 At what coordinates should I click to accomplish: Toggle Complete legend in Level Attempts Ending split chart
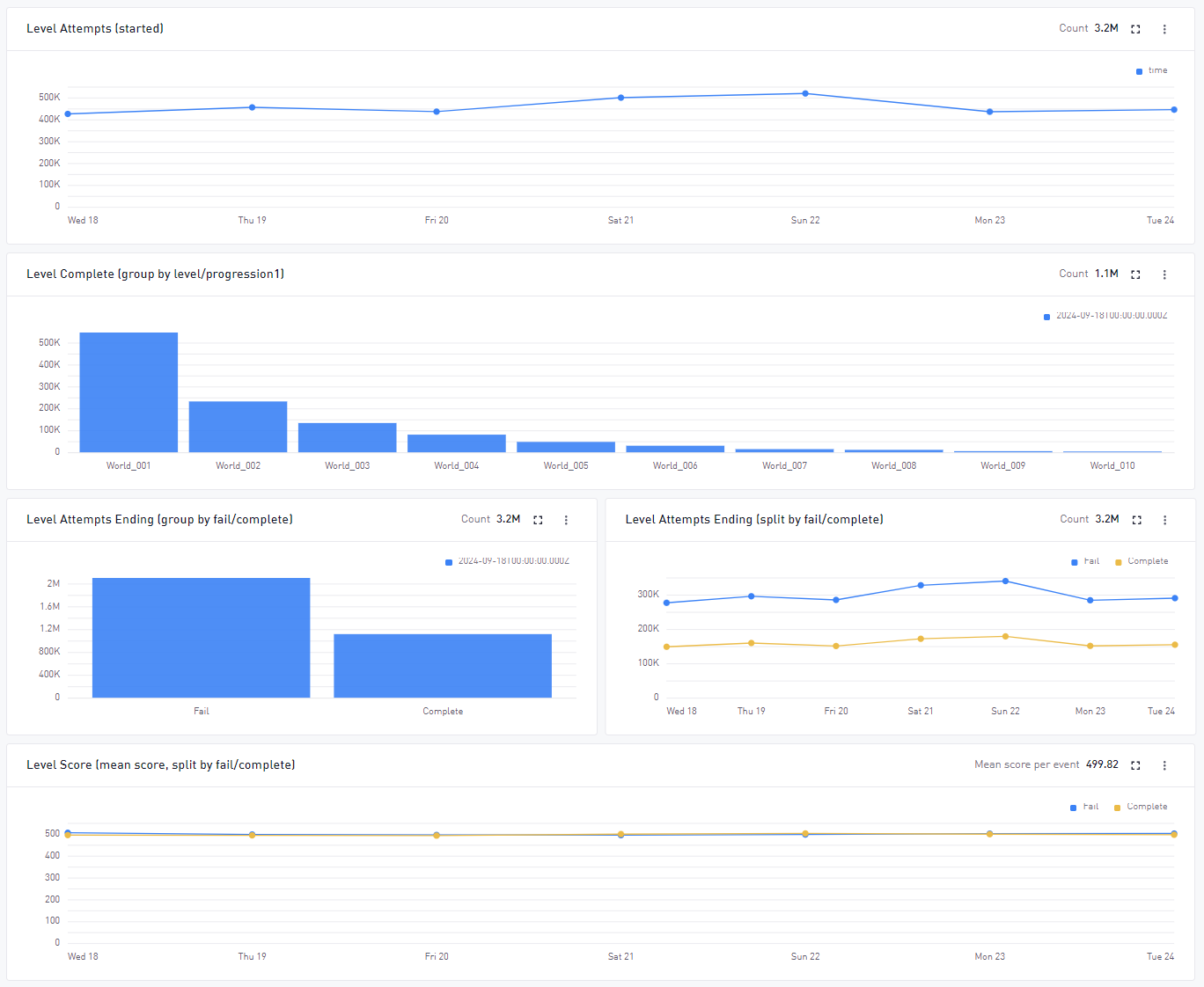point(1142,561)
